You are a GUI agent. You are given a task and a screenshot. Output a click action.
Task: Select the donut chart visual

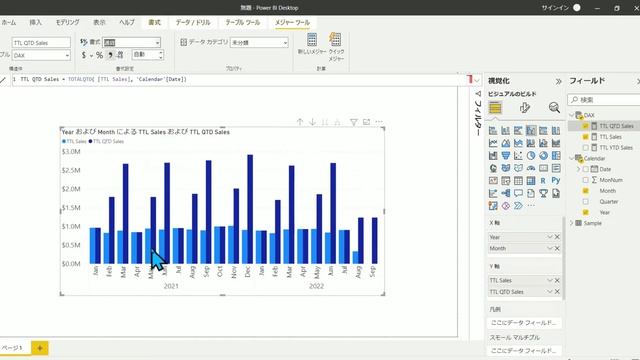[543, 156]
